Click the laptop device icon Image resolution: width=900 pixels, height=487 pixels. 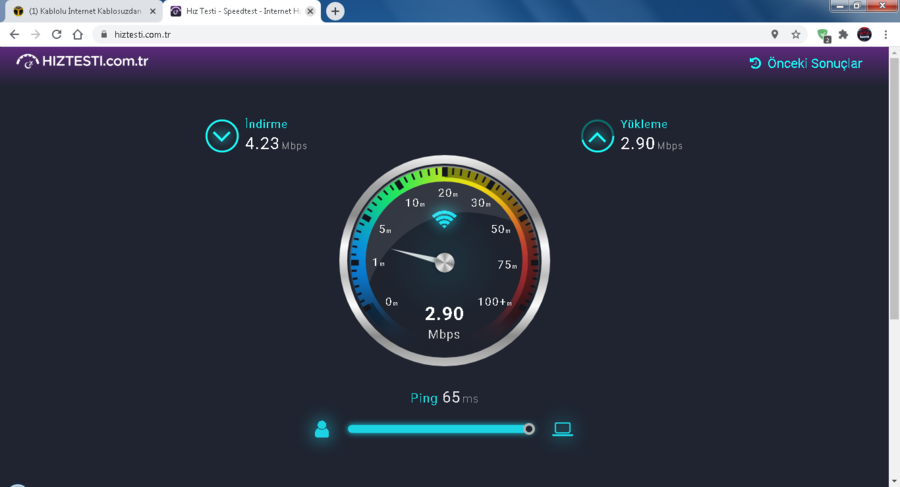pos(562,429)
